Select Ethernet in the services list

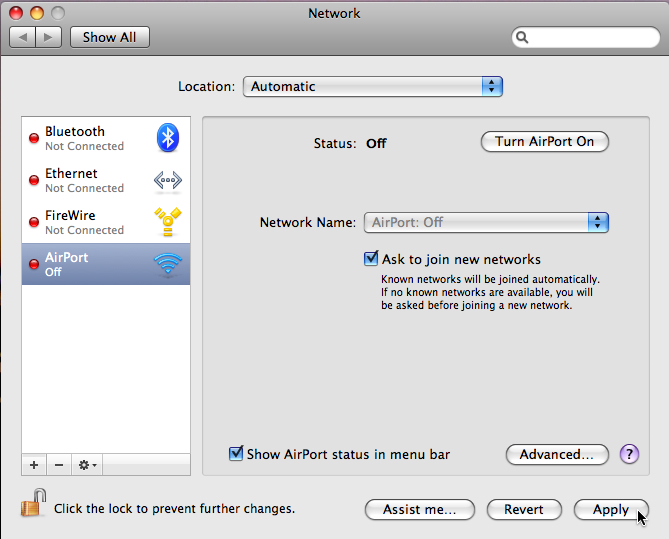[x=106, y=180]
